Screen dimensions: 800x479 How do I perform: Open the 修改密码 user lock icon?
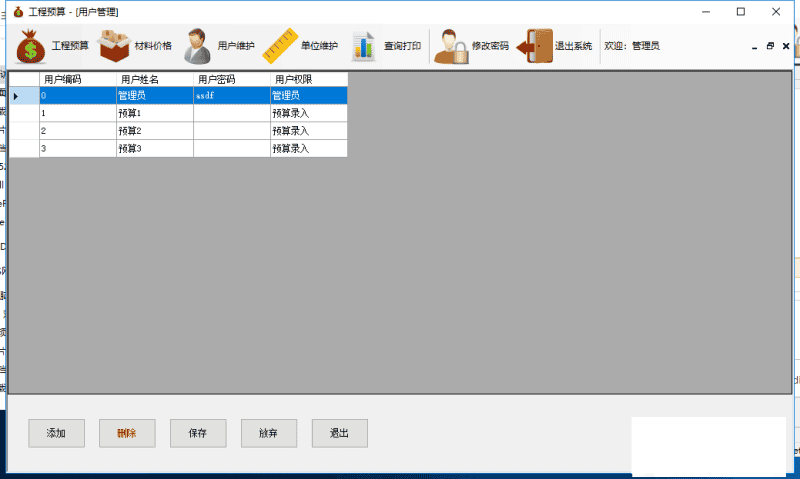(x=451, y=46)
